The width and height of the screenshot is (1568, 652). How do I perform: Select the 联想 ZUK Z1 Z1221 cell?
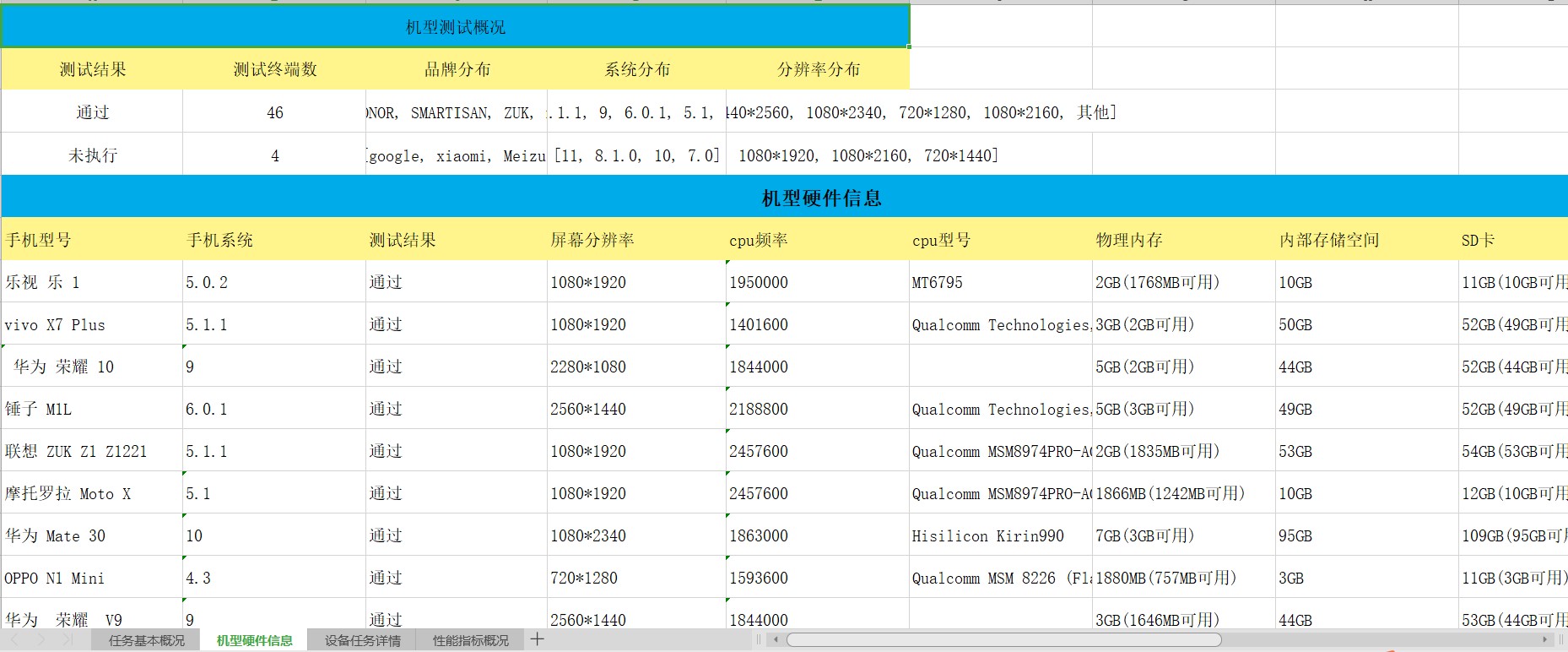pyautogui.click(x=92, y=451)
